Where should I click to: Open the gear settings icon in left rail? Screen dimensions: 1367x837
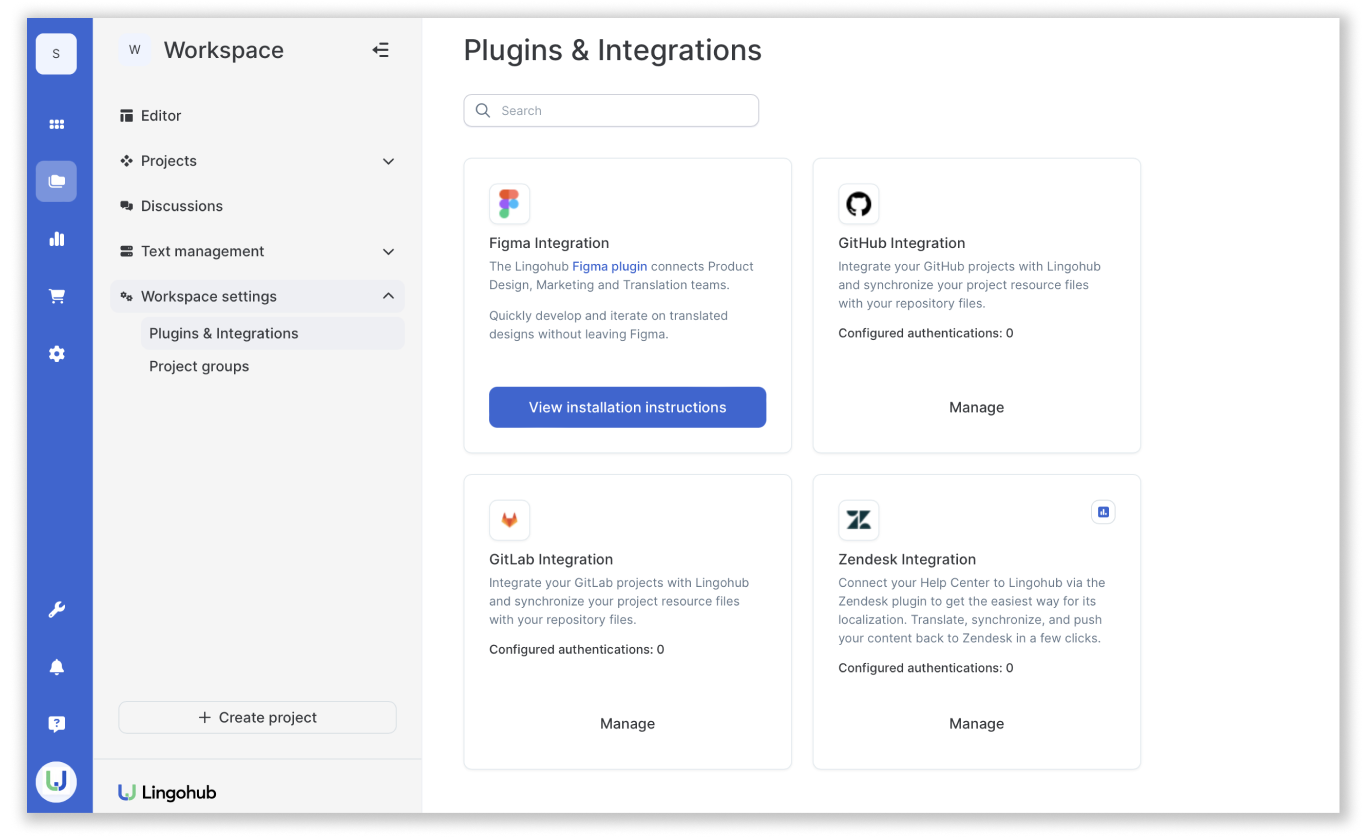pyautogui.click(x=56, y=354)
